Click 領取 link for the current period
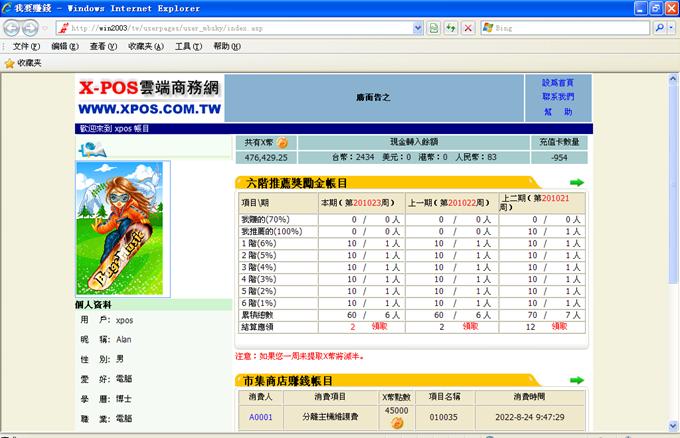The image size is (680, 438). pos(380,326)
